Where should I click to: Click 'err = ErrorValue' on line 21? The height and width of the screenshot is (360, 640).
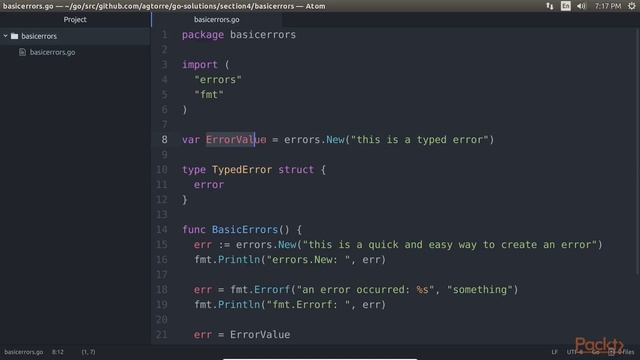click(242, 335)
